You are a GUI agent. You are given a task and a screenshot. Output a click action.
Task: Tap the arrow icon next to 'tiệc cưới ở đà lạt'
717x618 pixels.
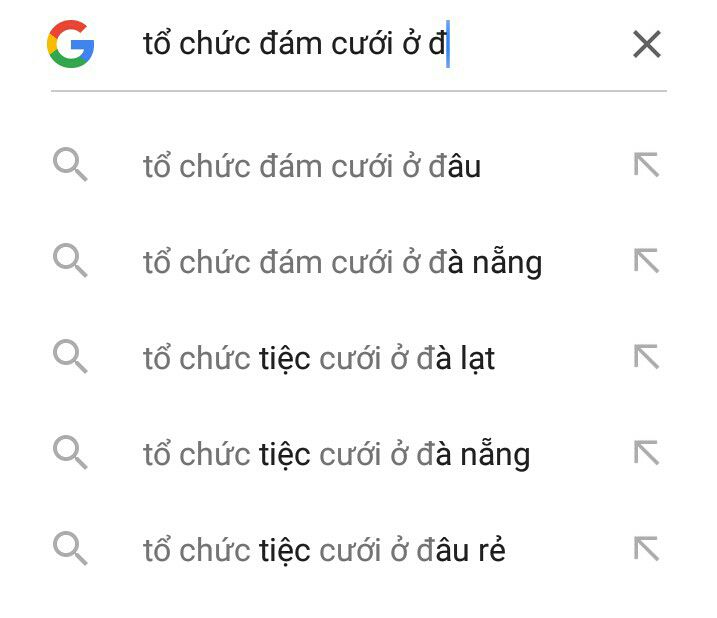pyautogui.click(x=647, y=356)
